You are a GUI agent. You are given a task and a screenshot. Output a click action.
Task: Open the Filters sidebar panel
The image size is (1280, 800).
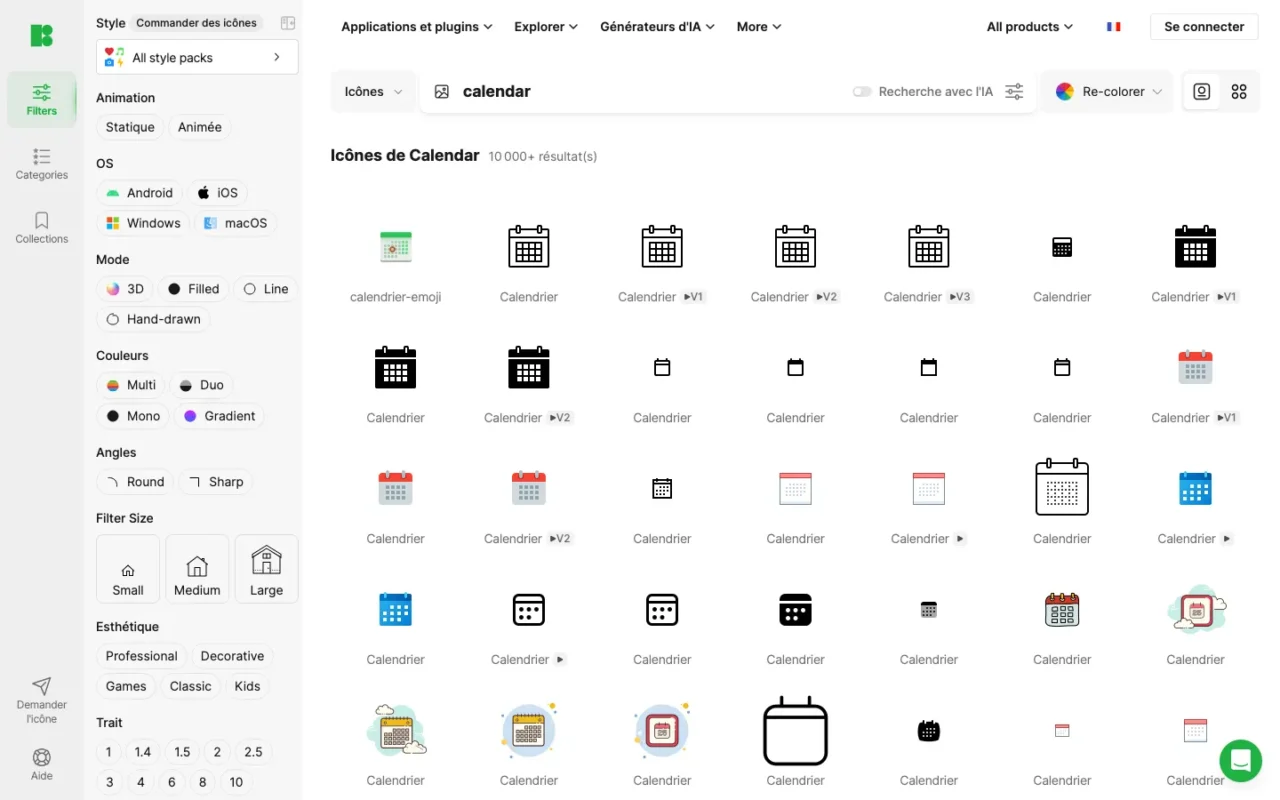(42, 99)
